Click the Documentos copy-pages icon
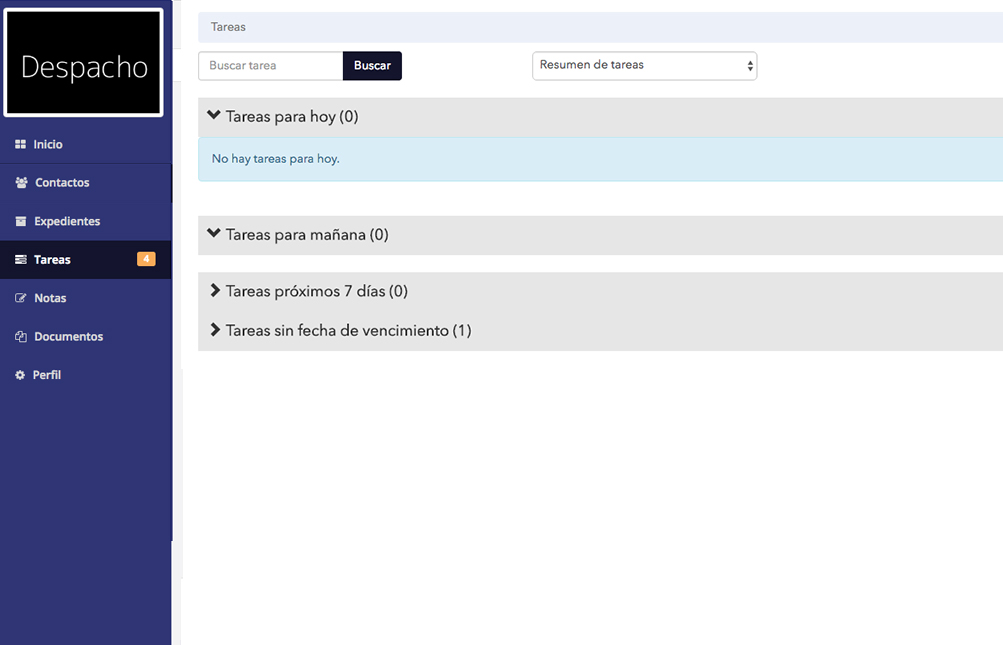The width and height of the screenshot is (1003, 645). pyautogui.click(x=20, y=337)
